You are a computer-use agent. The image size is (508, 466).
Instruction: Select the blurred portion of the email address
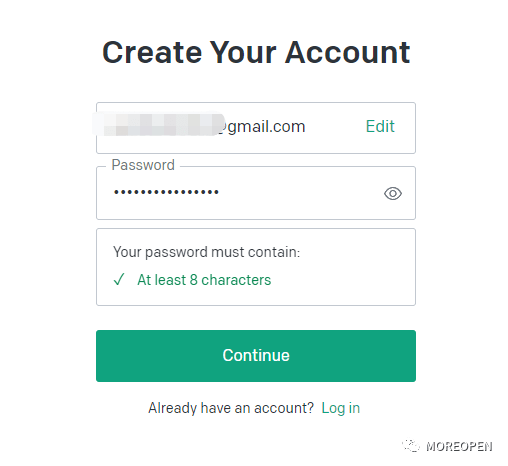click(158, 125)
